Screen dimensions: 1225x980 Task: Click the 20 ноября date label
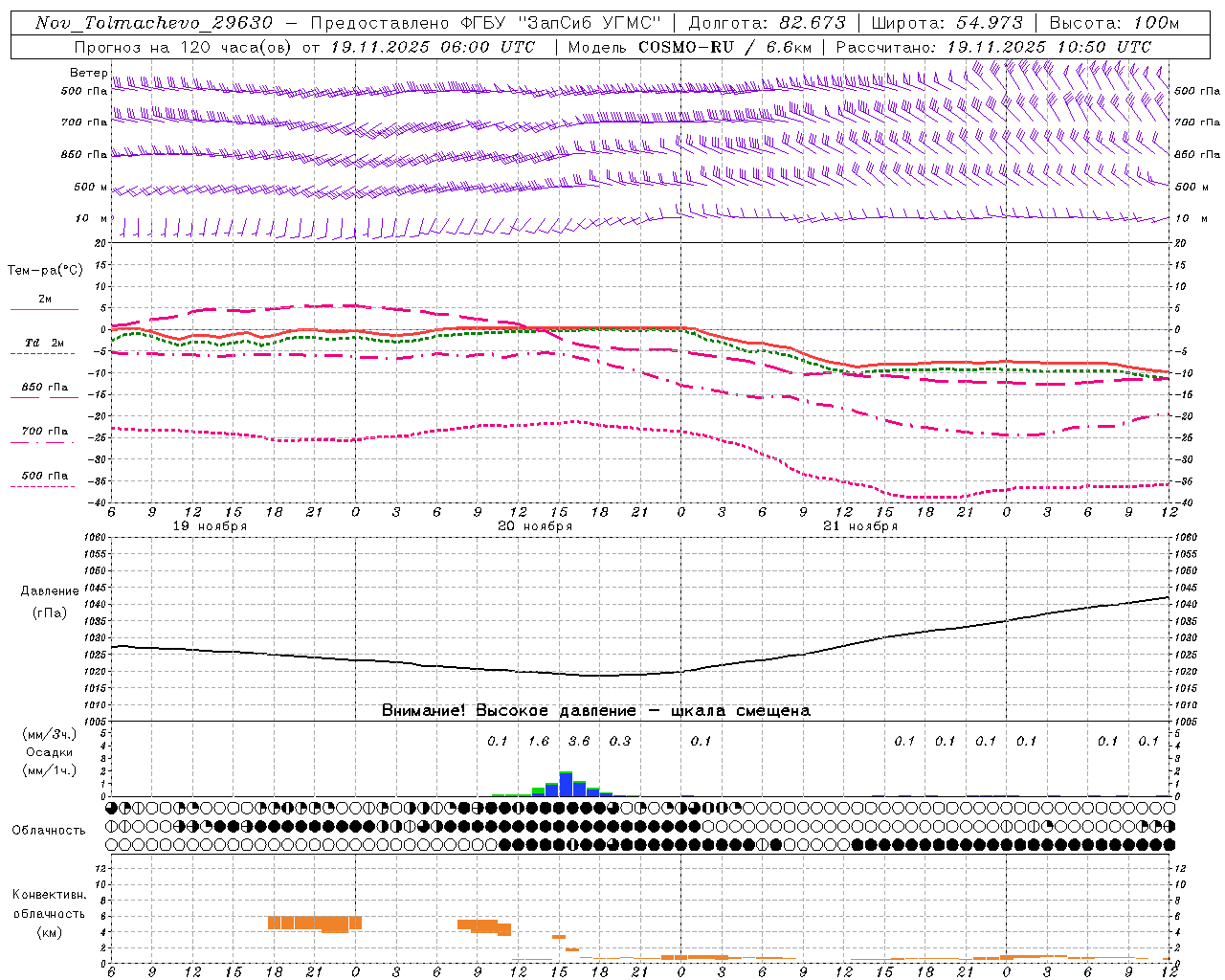(x=535, y=526)
